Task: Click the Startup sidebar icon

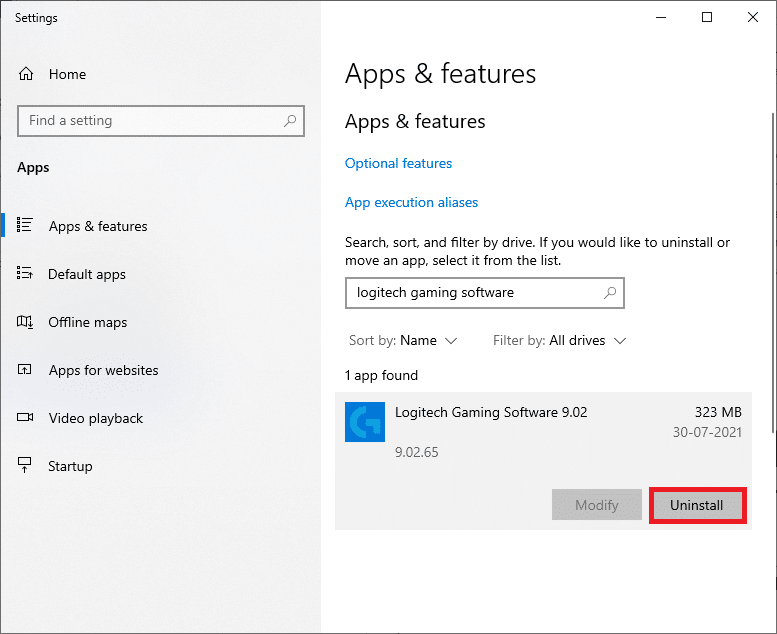Action: [x=26, y=466]
